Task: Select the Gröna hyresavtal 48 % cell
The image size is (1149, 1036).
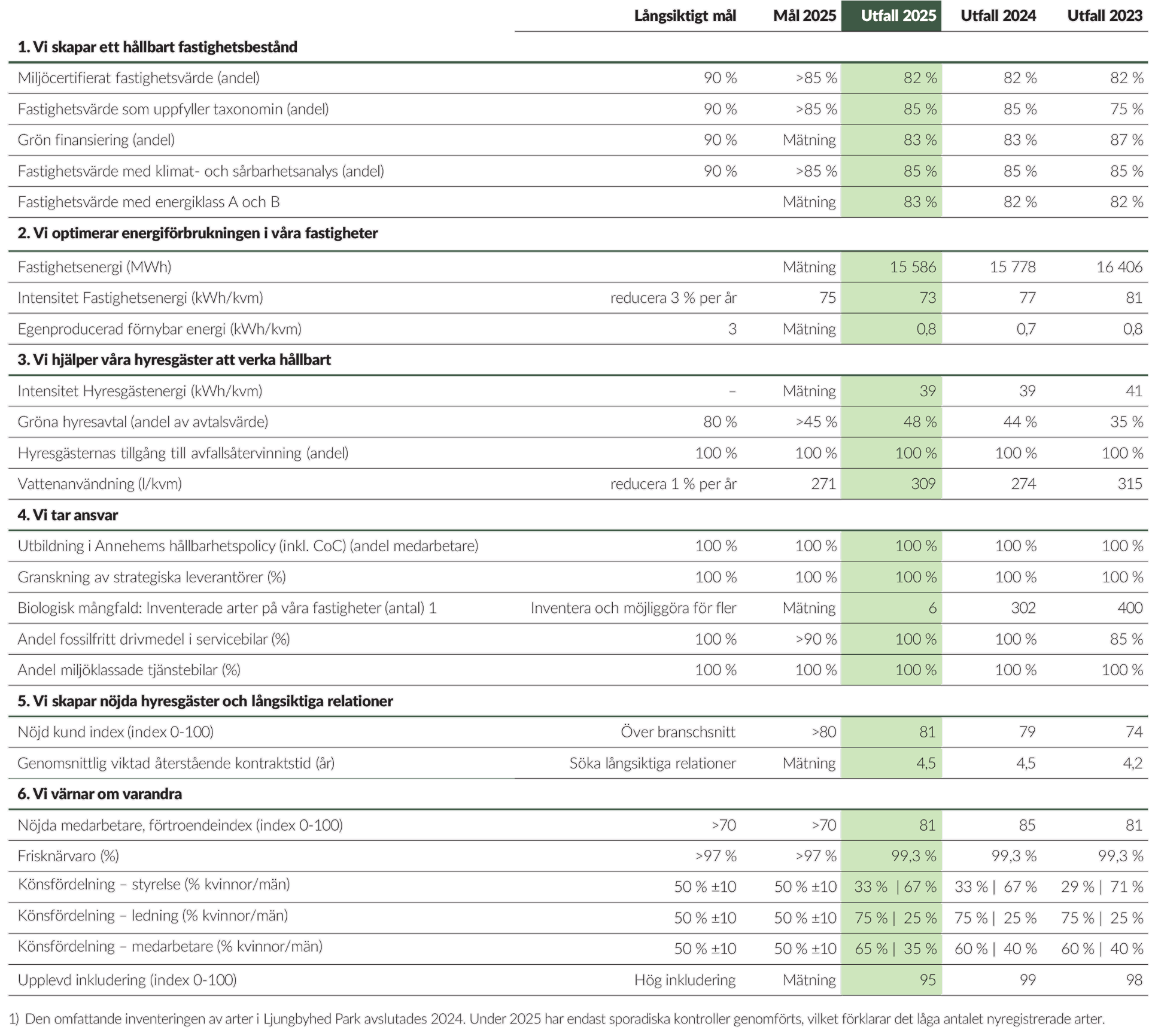Action: [919, 422]
